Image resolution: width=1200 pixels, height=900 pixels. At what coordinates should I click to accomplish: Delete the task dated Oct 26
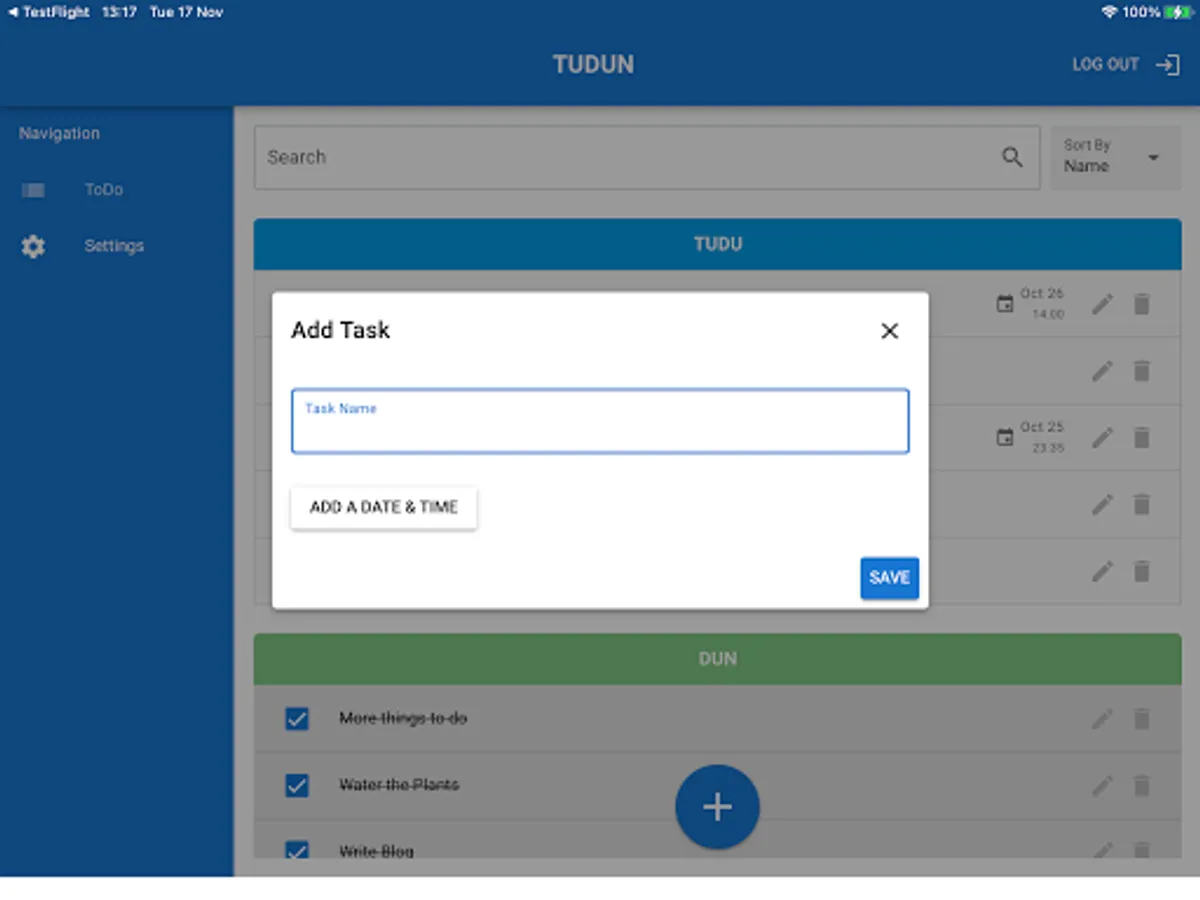(1141, 304)
